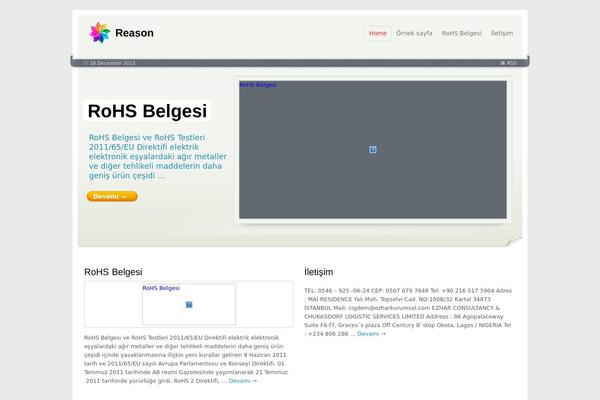Click the 18 December 2015 date text
Image resolution: width=600 pixels, height=400 pixels.
(112, 63)
